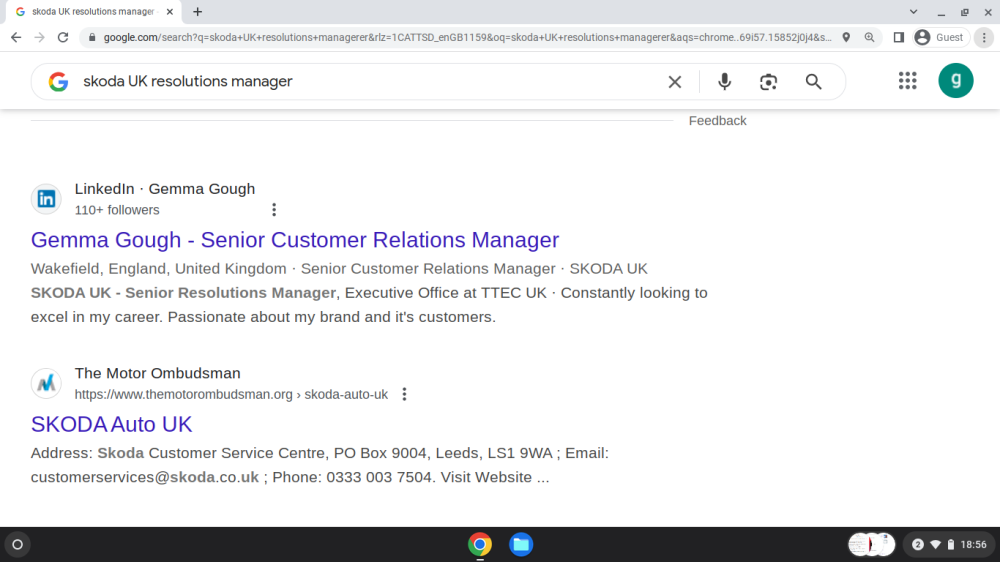Open the ChromeOS launcher button
This screenshot has width=1000, height=562.
(x=18, y=545)
